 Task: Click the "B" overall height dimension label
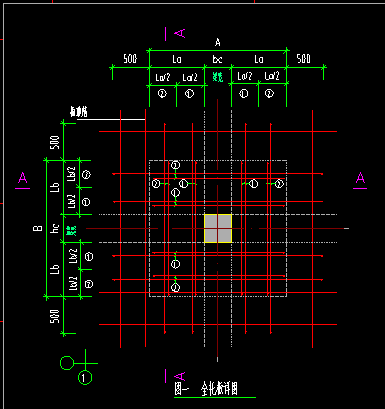[38, 228]
